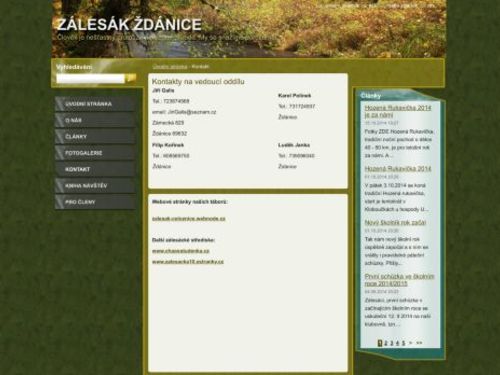
Task: Open the PRO ČLENY menu item
Action: click(95, 202)
